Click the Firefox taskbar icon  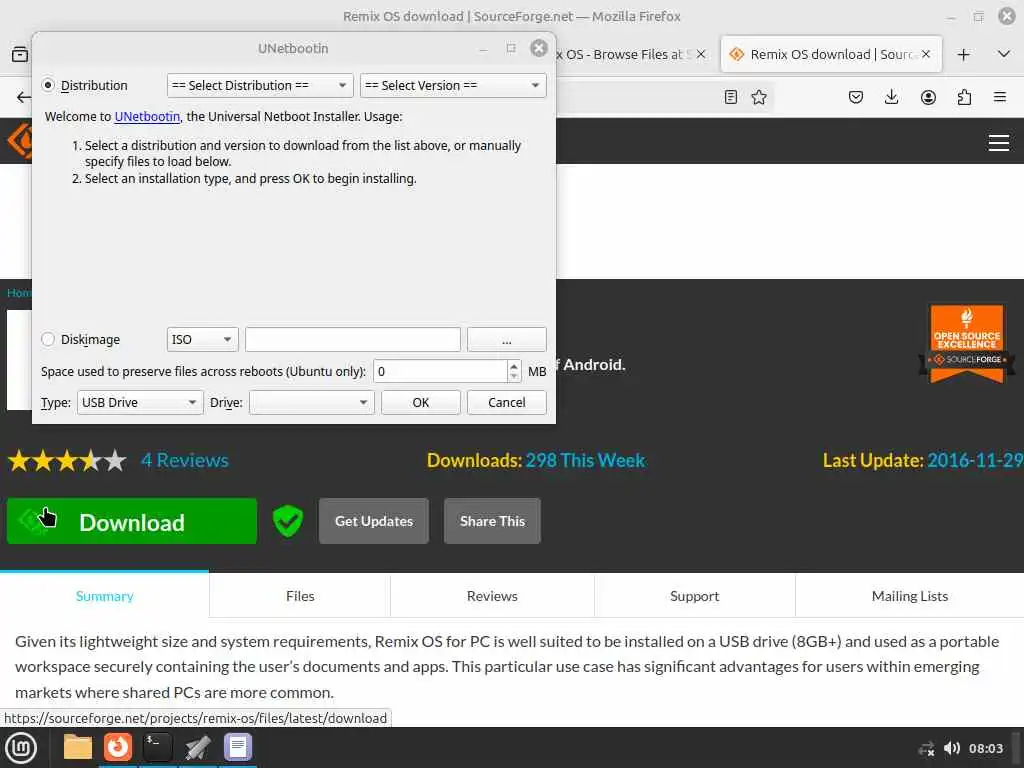click(x=118, y=747)
